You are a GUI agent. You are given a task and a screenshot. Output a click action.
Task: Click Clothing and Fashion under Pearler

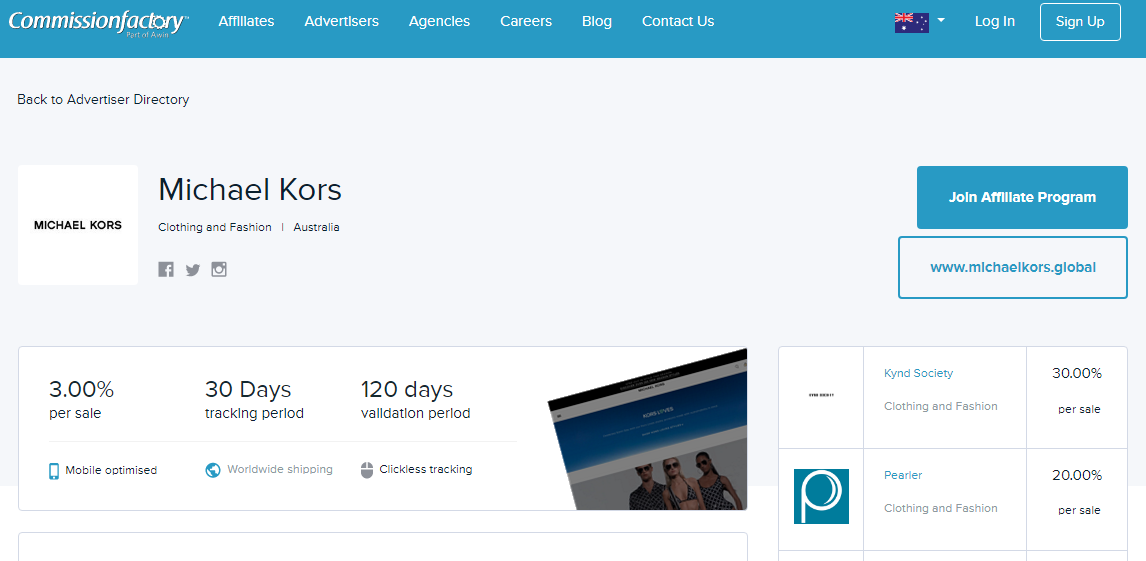(941, 508)
